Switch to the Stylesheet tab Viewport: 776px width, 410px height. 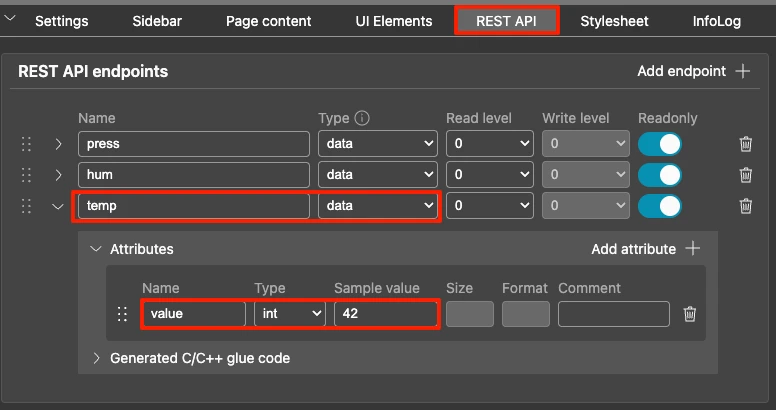(612, 21)
